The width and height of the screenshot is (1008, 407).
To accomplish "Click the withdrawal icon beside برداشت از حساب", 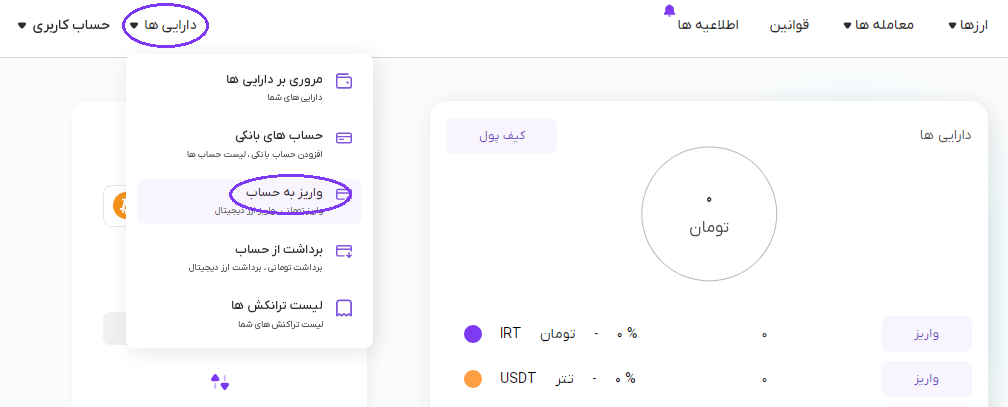I will 344,251.
